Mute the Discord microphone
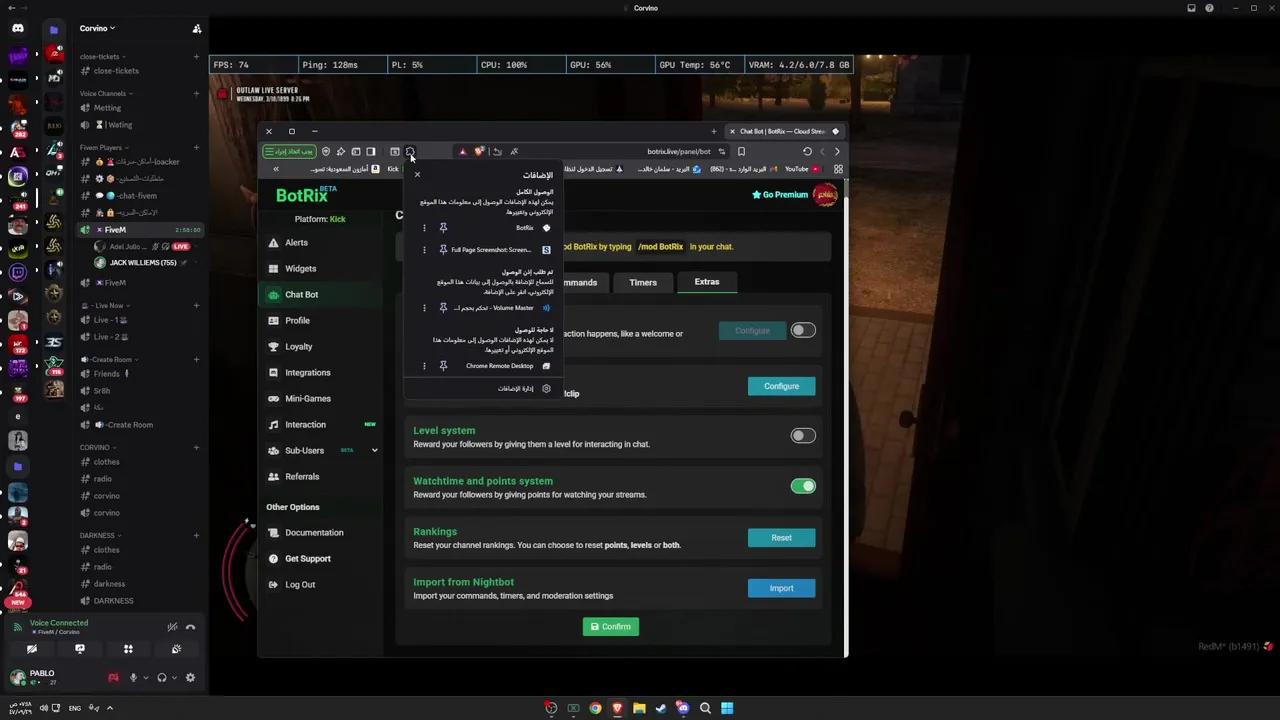The width and height of the screenshot is (1280, 720). click(x=133, y=678)
